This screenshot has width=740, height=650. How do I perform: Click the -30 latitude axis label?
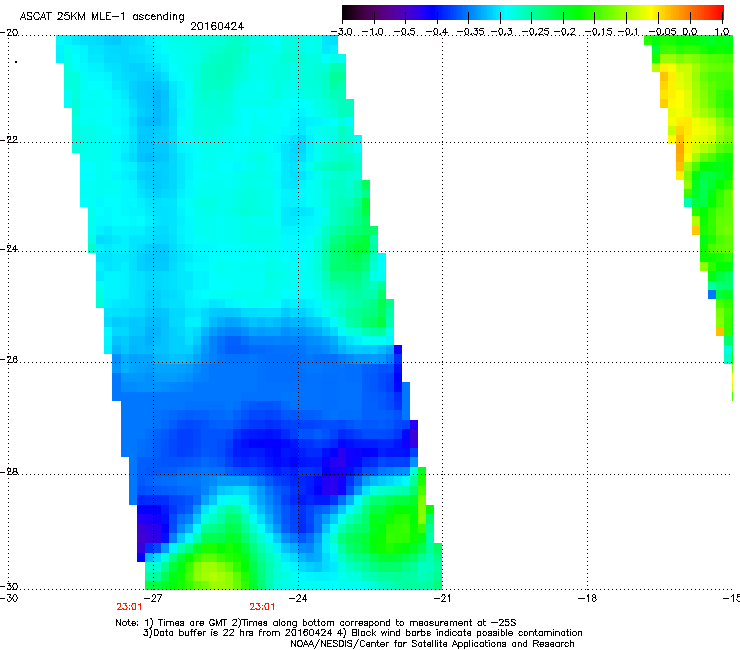pyautogui.click(x=9, y=586)
